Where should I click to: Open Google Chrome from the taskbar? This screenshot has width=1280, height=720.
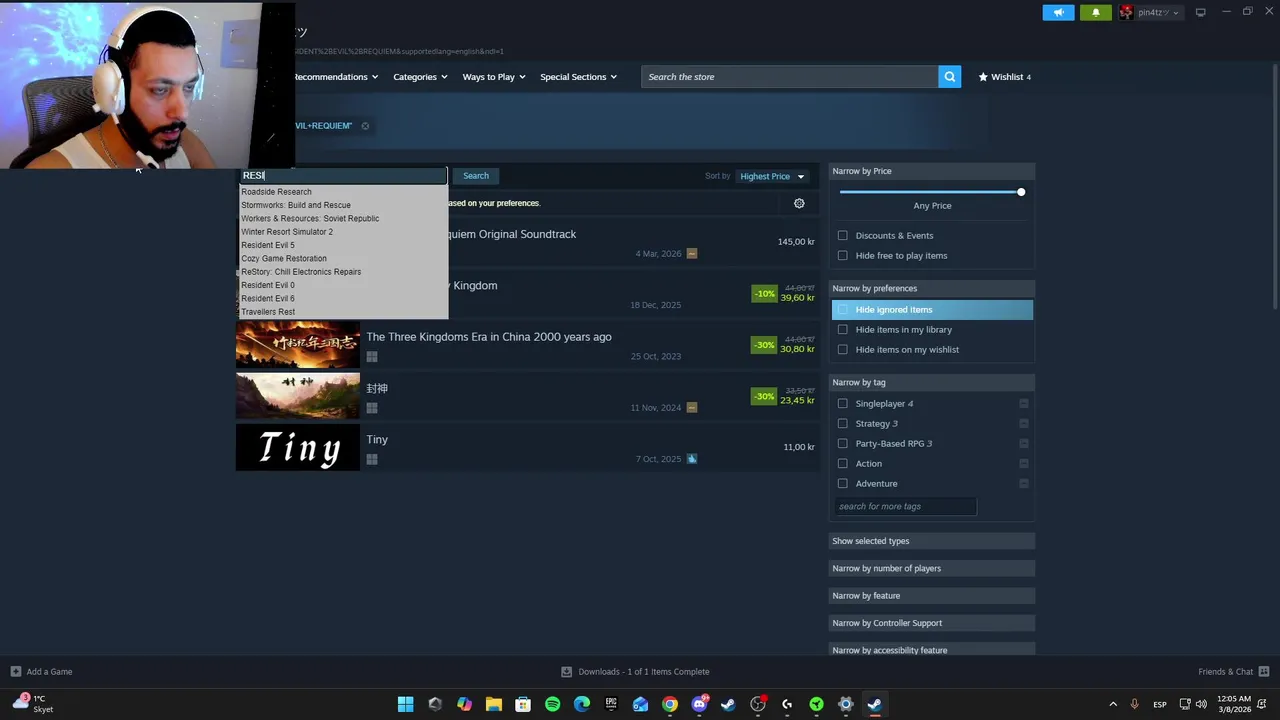click(x=670, y=704)
